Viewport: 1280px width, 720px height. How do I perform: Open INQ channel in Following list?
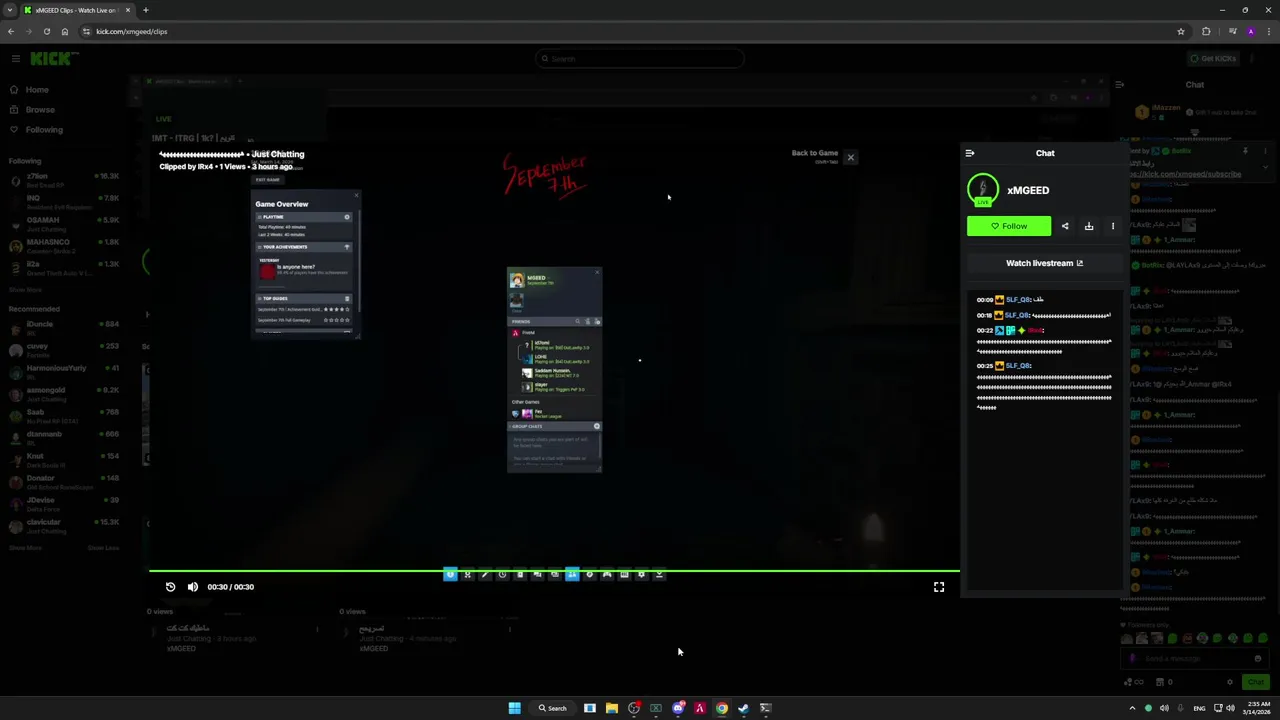(x=64, y=202)
